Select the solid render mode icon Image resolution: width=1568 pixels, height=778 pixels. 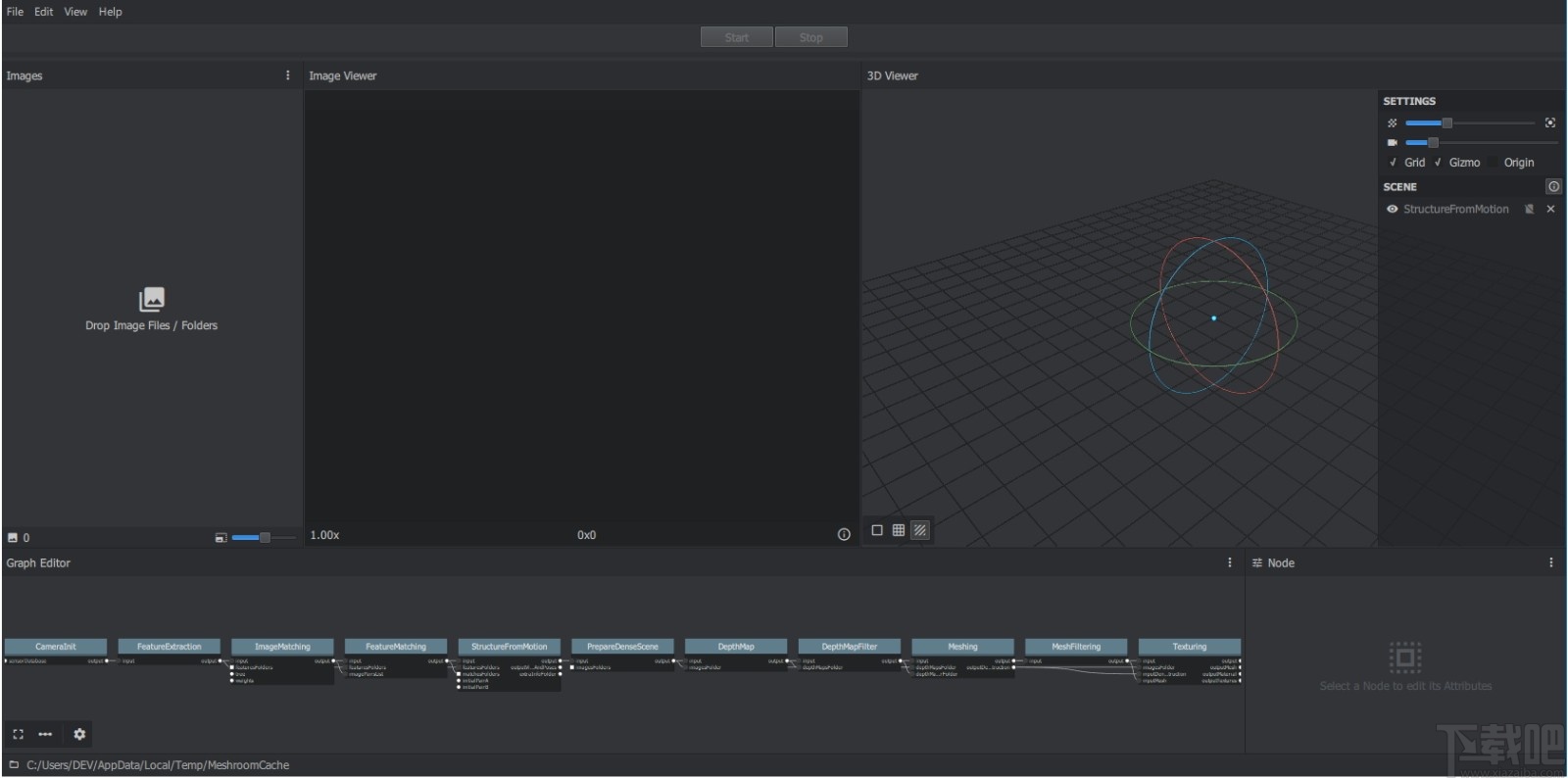tap(877, 530)
